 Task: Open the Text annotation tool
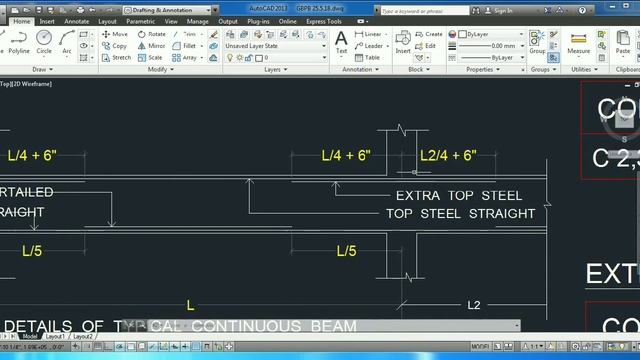click(341, 42)
